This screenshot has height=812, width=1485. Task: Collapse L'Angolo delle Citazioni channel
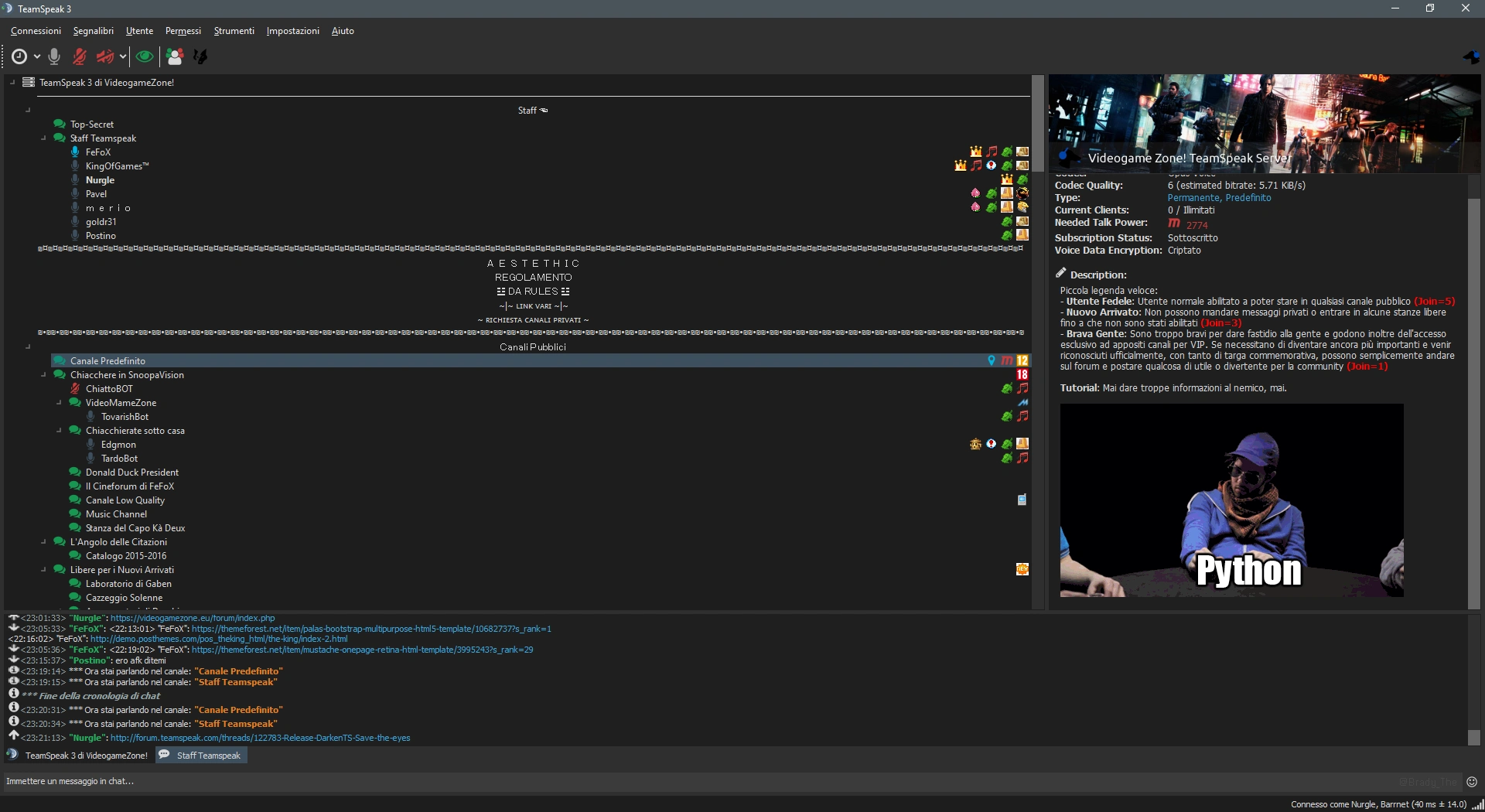(x=43, y=541)
